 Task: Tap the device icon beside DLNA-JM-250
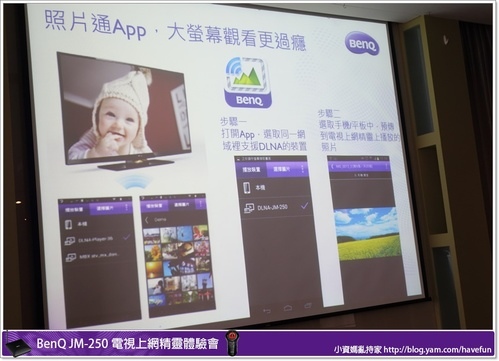249,208
